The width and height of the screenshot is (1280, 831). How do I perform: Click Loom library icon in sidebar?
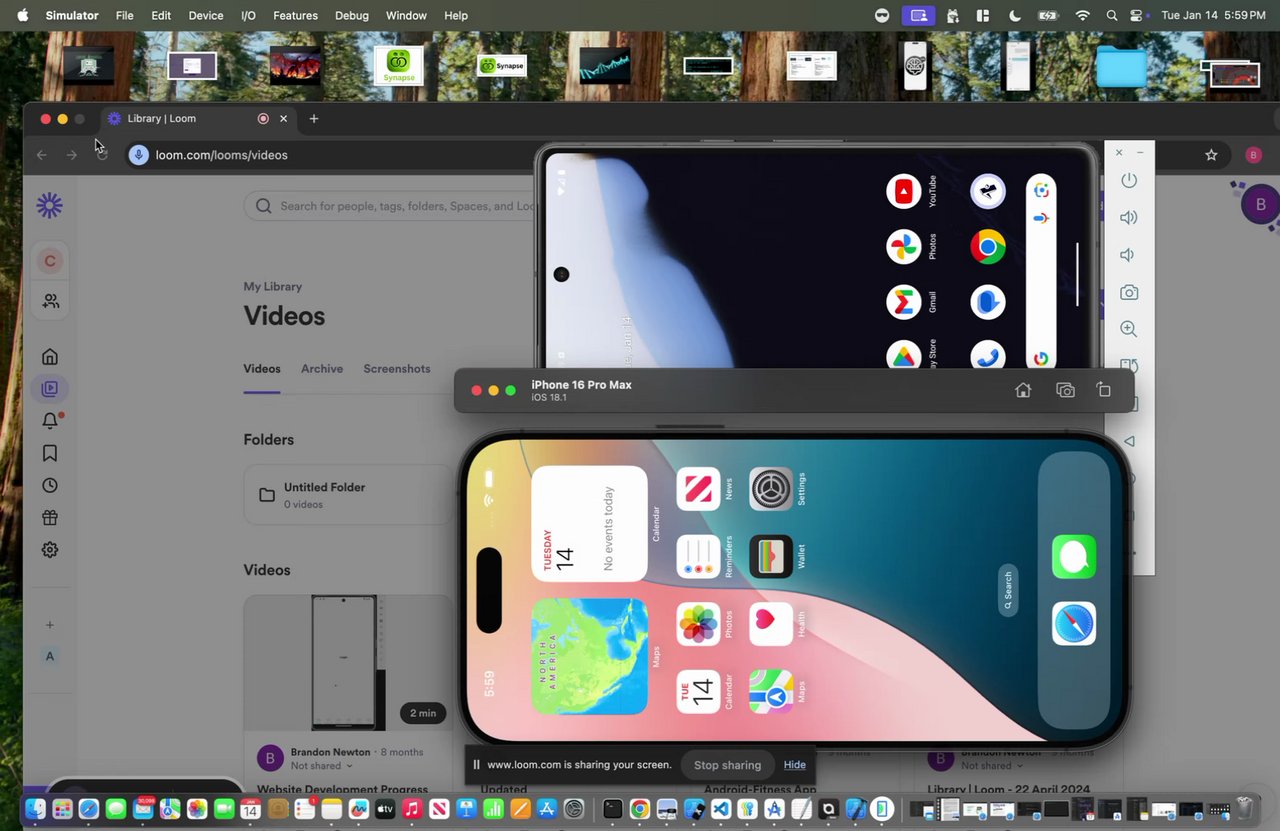(x=50, y=389)
